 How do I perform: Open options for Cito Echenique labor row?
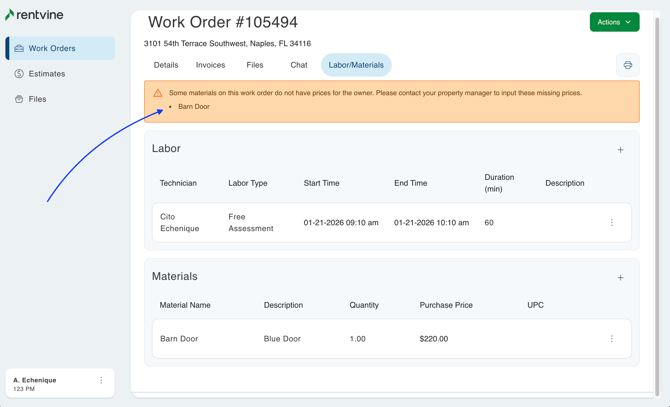point(612,223)
